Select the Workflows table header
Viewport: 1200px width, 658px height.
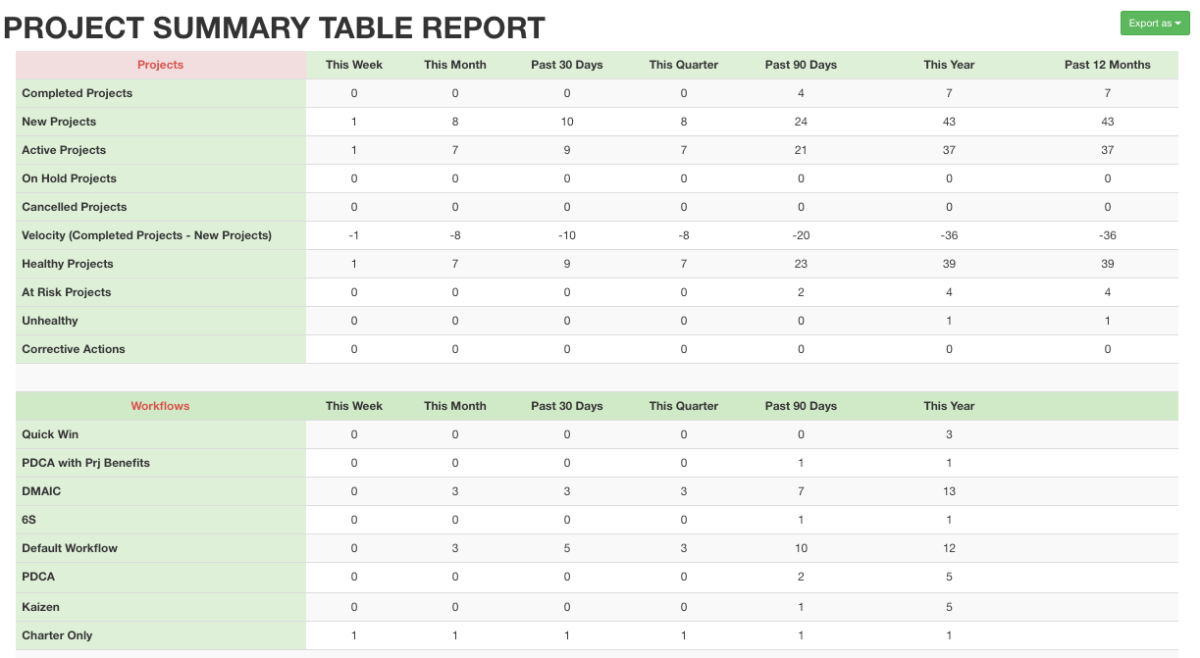[160, 406]
